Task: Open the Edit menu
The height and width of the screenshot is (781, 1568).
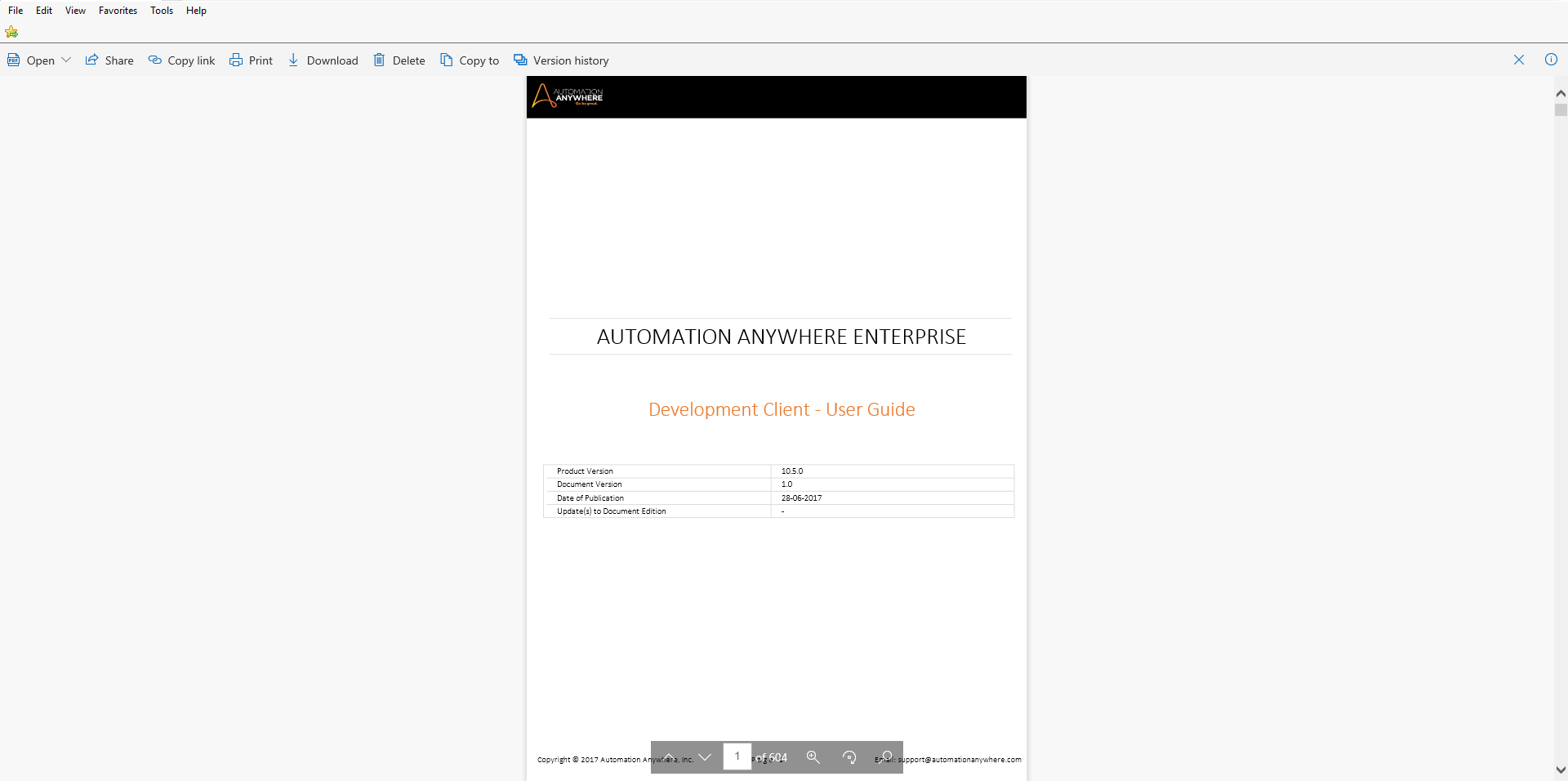Action: coord(44,11)
